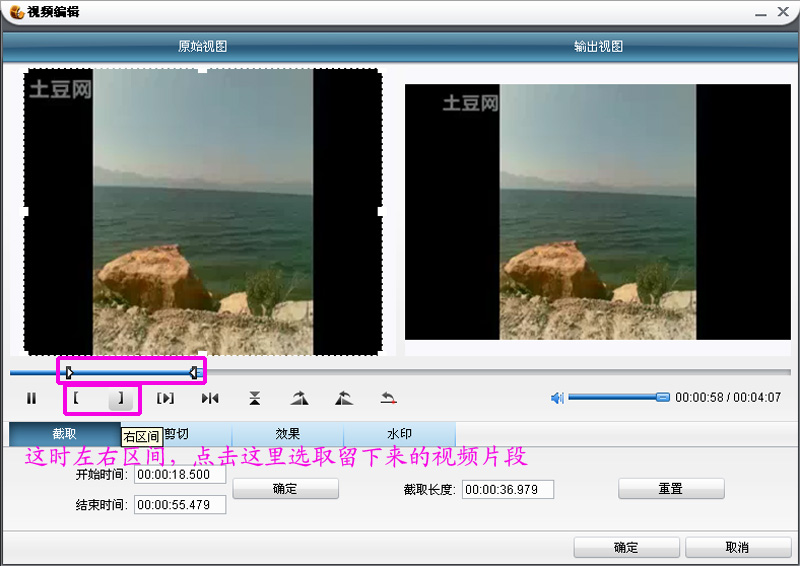Screen dimensions: 800x566
Task: Click the 原始视图 header label
Action: [x=203, y=46]
